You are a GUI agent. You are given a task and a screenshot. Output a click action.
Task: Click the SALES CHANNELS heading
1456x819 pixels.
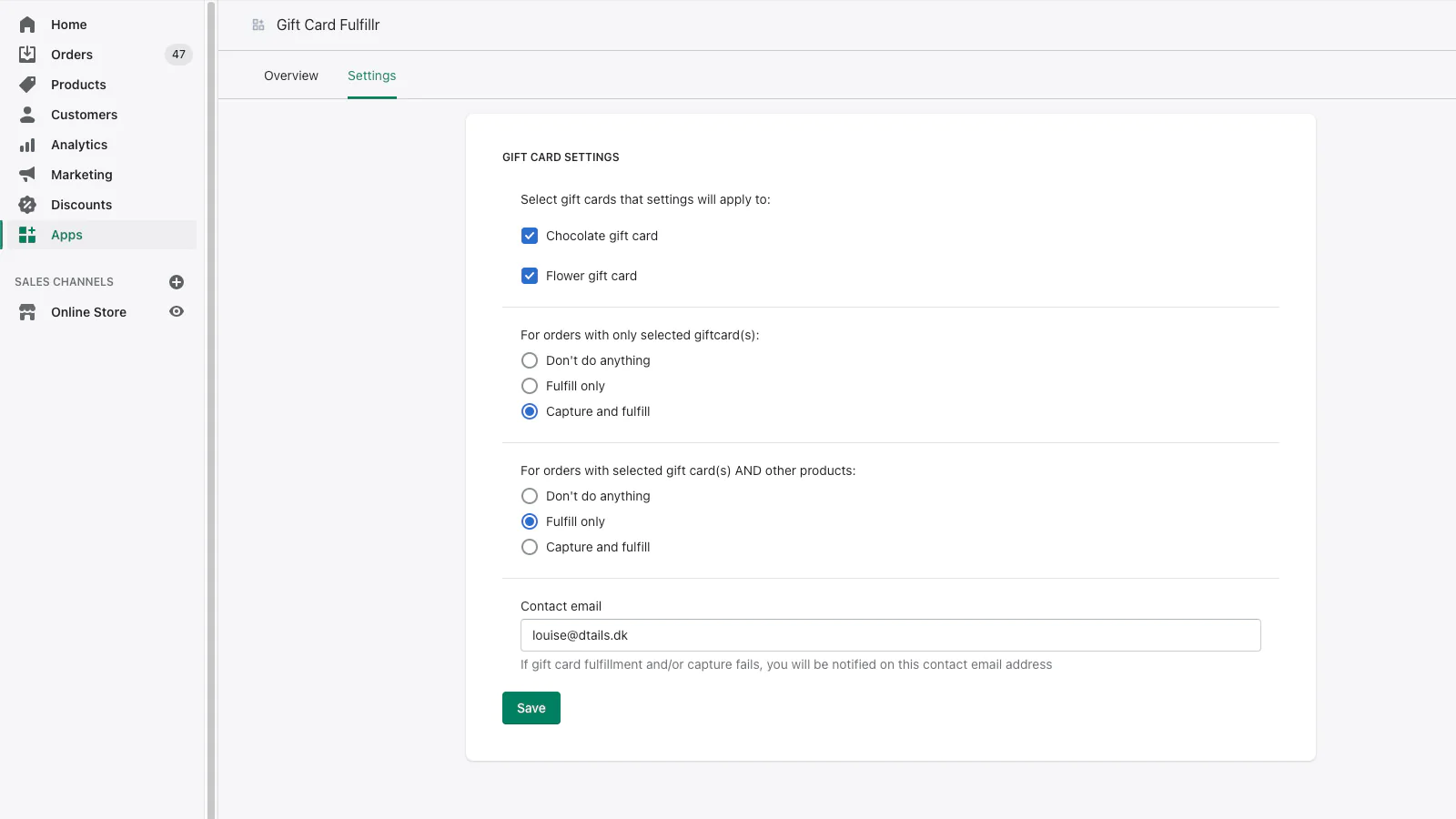(64, 282)
